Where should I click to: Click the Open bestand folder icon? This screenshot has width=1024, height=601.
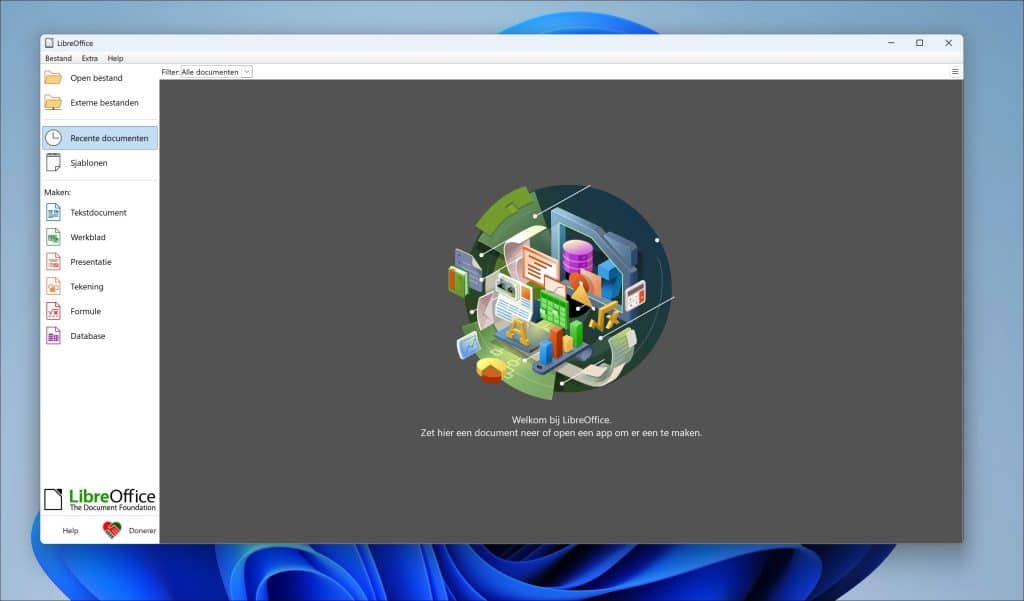[x=53, y=78]
